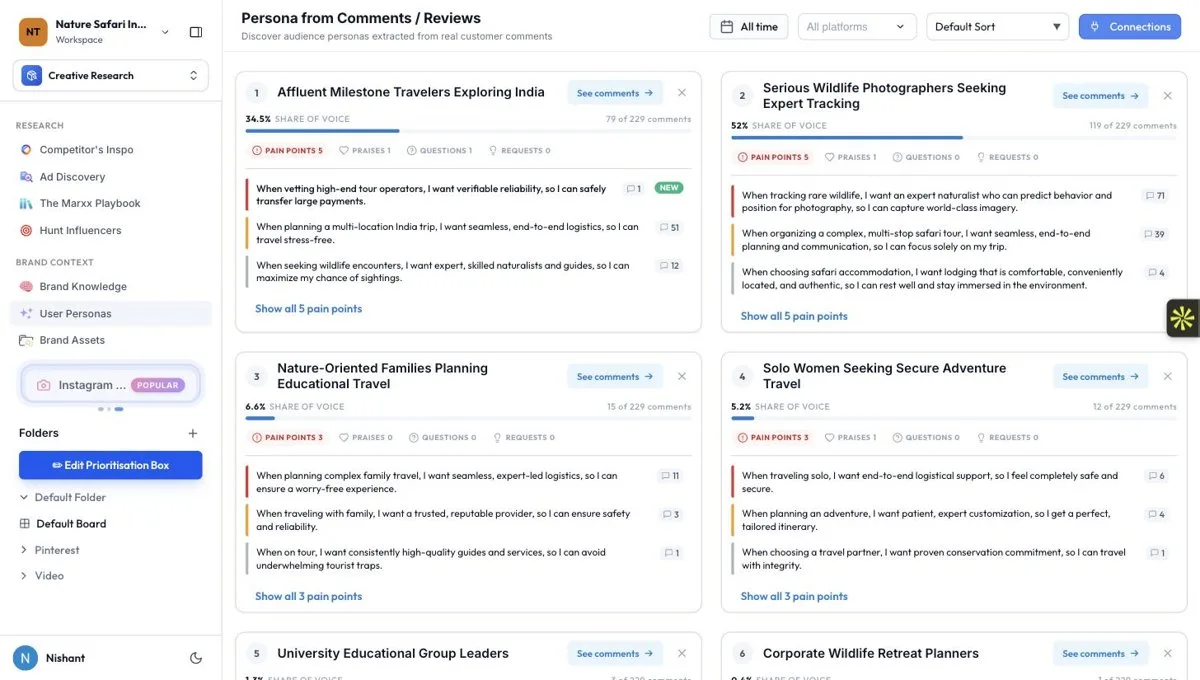
Task: Dismiss Affluent Milestone Travelers persona card
Action: tap(682, 93)
